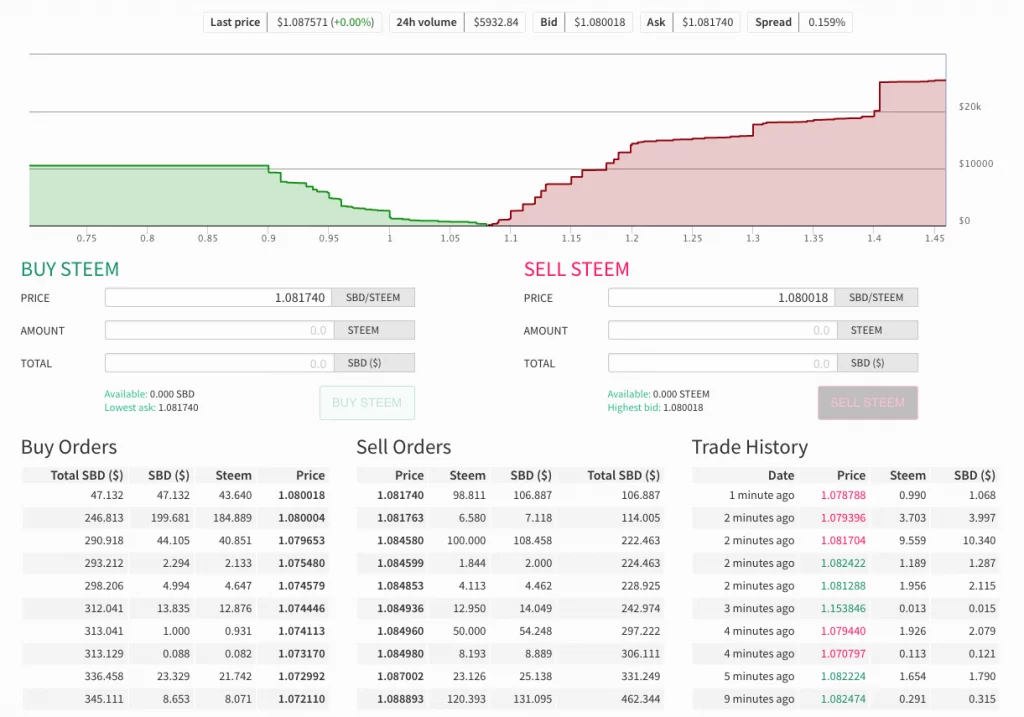
Task: Click the Highest bid 1.080018 link
Action: click(655, 408)
